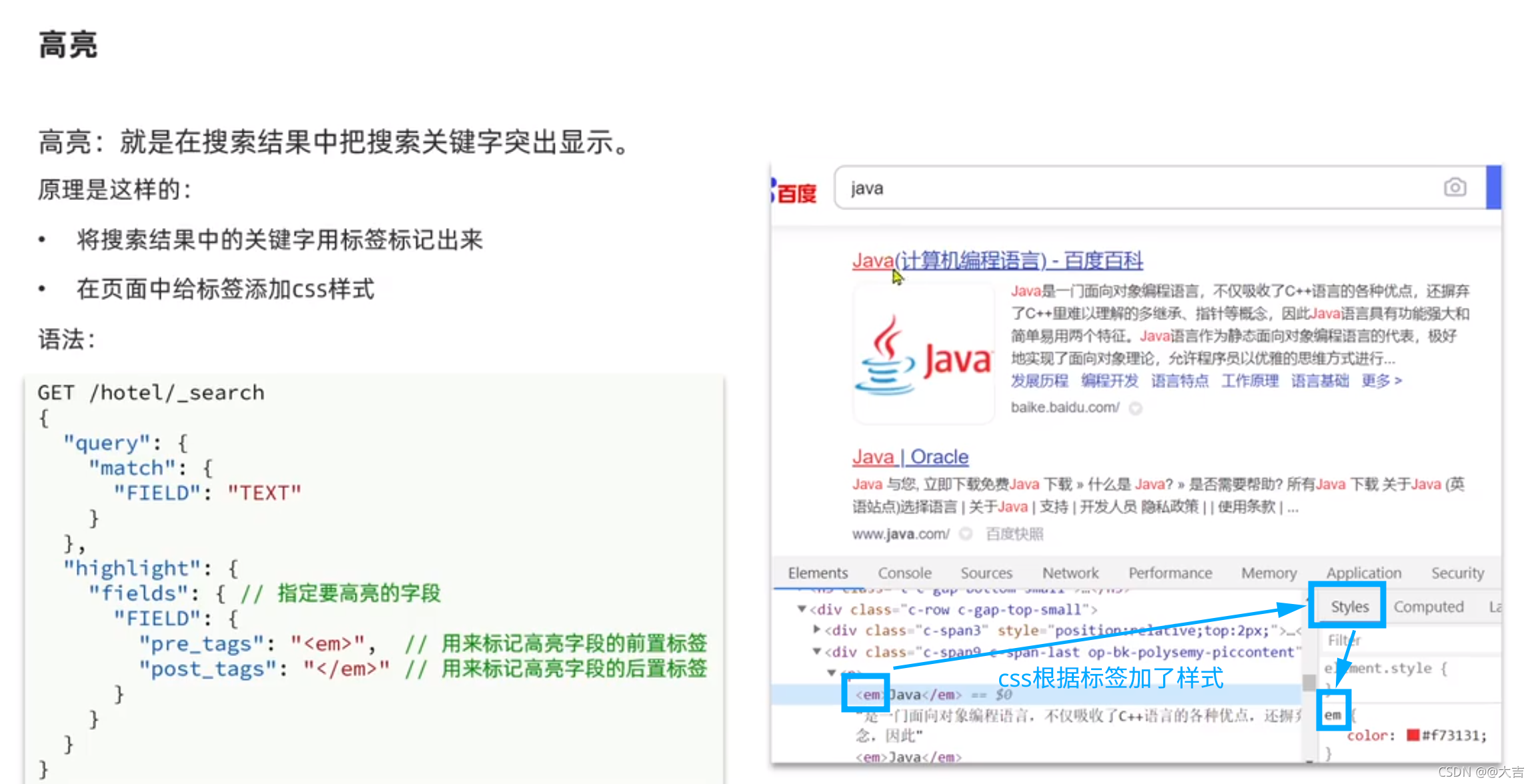Click the Filter box in Styles pane
Viewport: 1534px width, 784px height.
pyautogui.click(x=1411, y=640)
